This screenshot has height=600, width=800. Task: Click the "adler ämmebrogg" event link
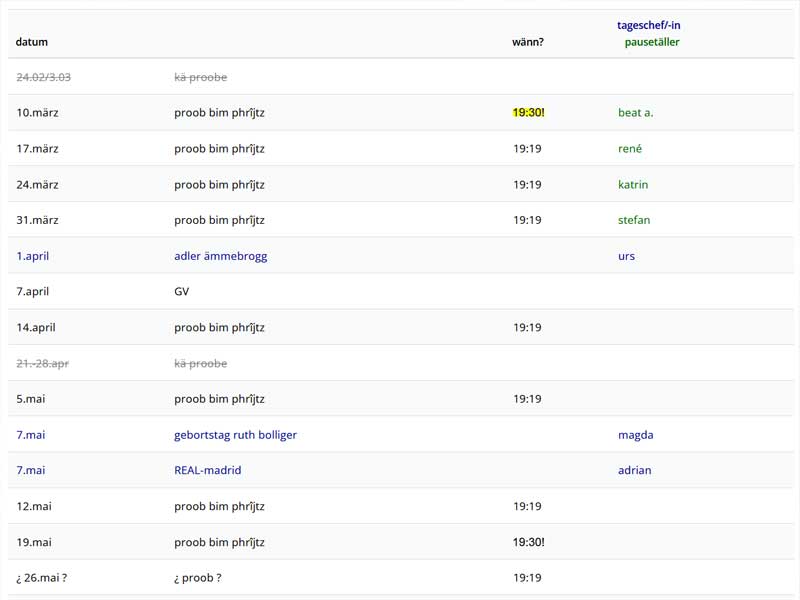220,256
